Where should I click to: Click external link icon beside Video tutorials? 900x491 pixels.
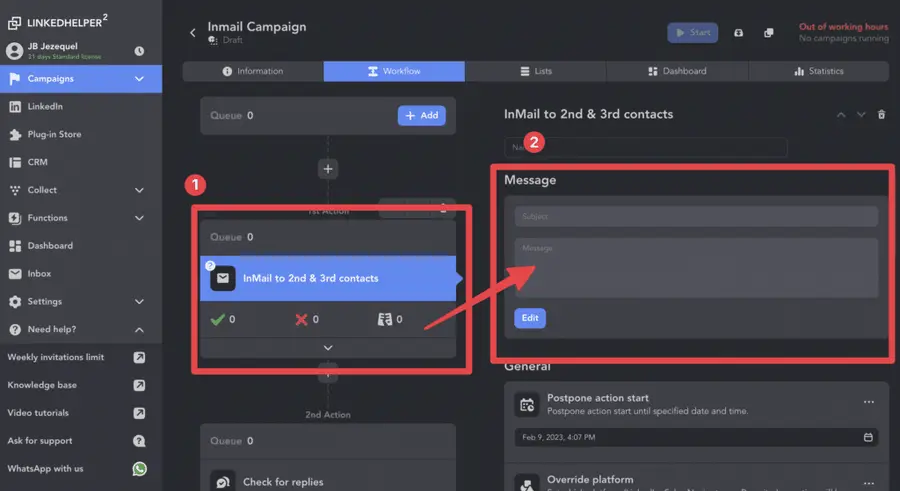click(x=139, y=413)
